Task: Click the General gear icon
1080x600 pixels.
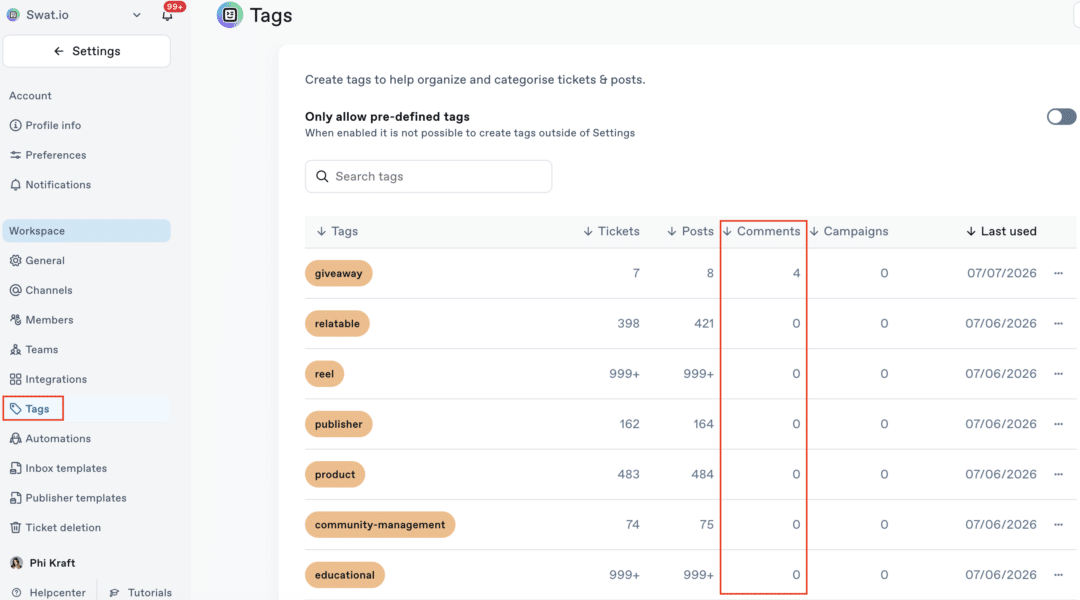Action: click(x=15, y=260)
